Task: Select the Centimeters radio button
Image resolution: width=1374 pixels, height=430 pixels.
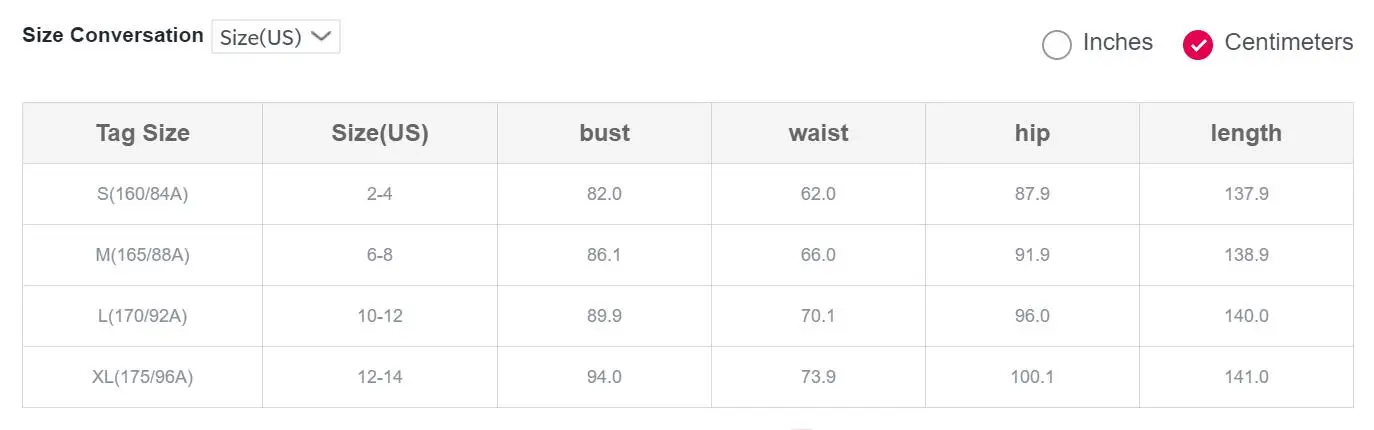Action: (x=1197, y=44)
